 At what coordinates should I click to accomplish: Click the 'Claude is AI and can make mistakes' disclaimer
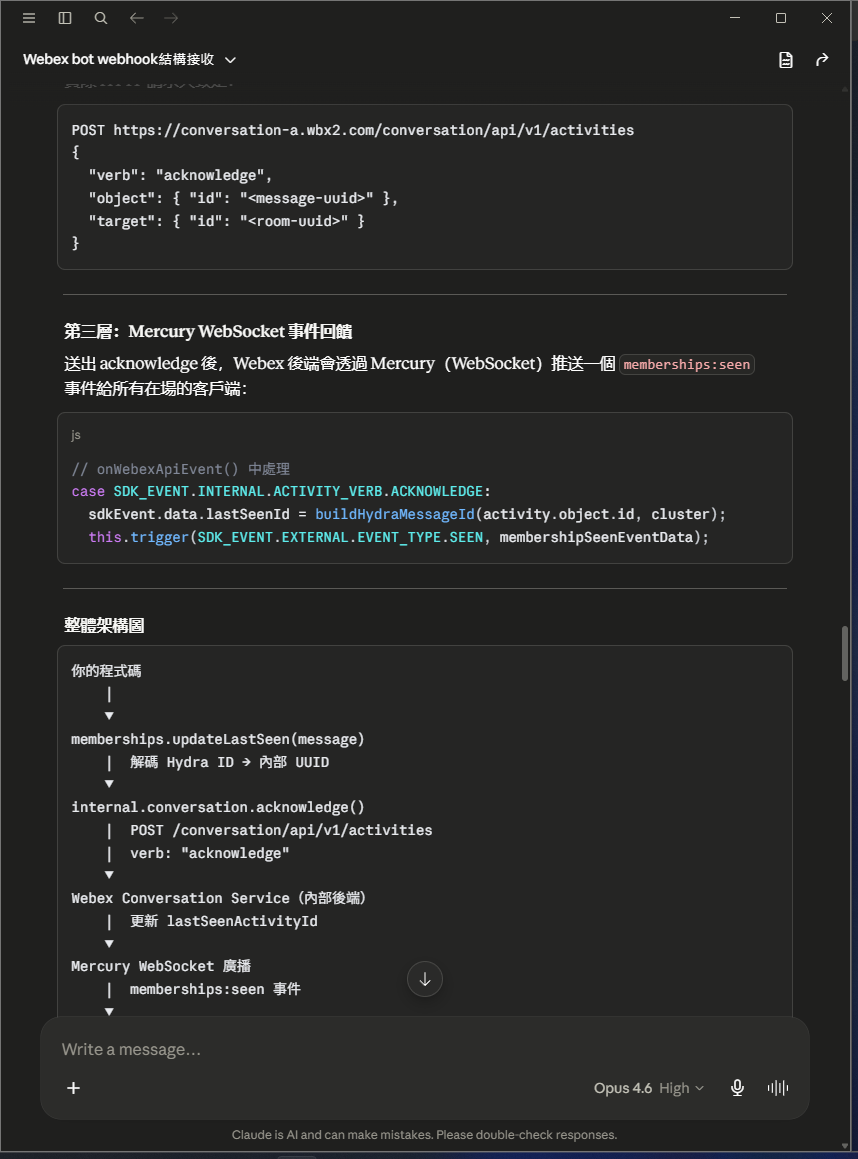tap(424, 1135)
